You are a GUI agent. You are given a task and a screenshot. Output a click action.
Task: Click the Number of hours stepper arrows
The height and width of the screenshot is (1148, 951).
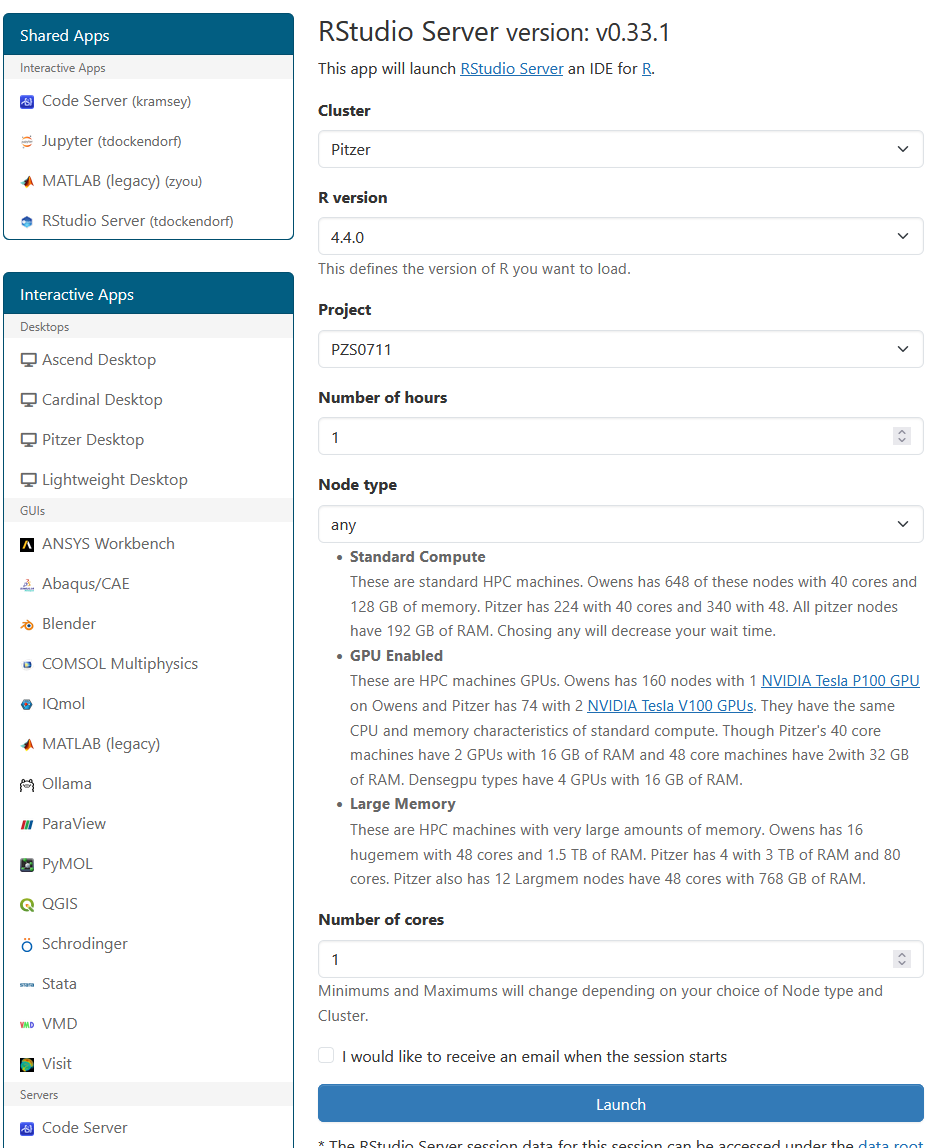coord(902,436)
